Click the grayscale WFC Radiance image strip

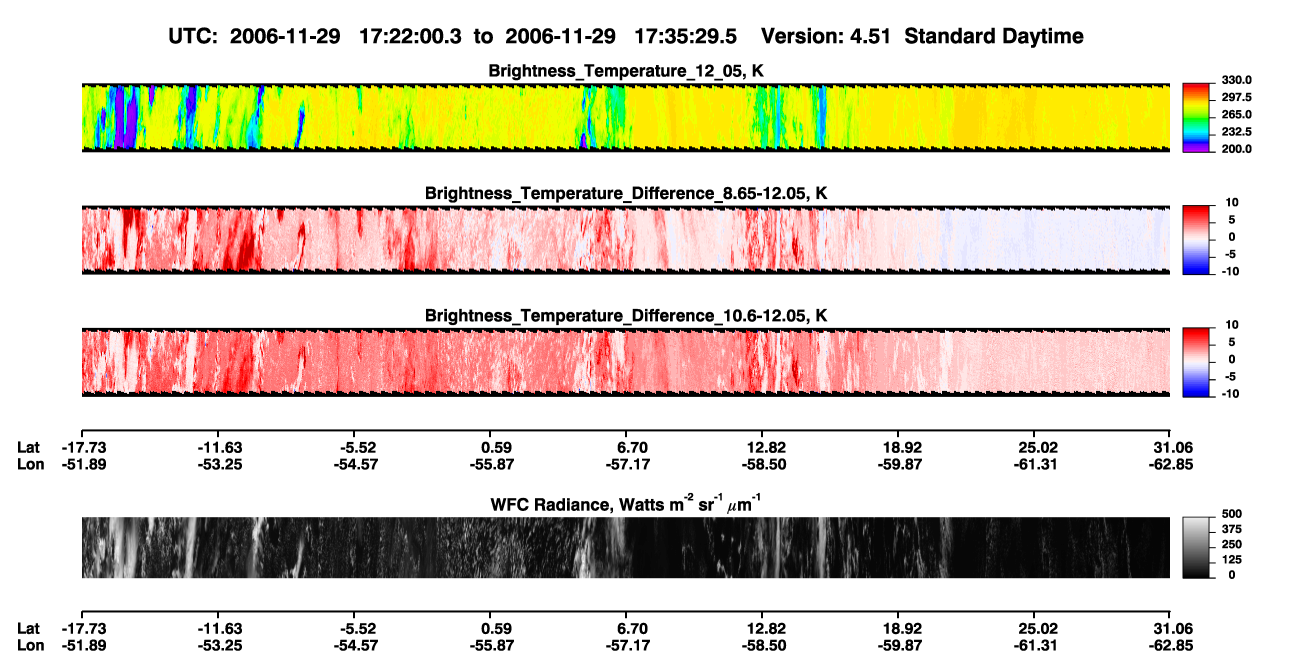[625, 547]
